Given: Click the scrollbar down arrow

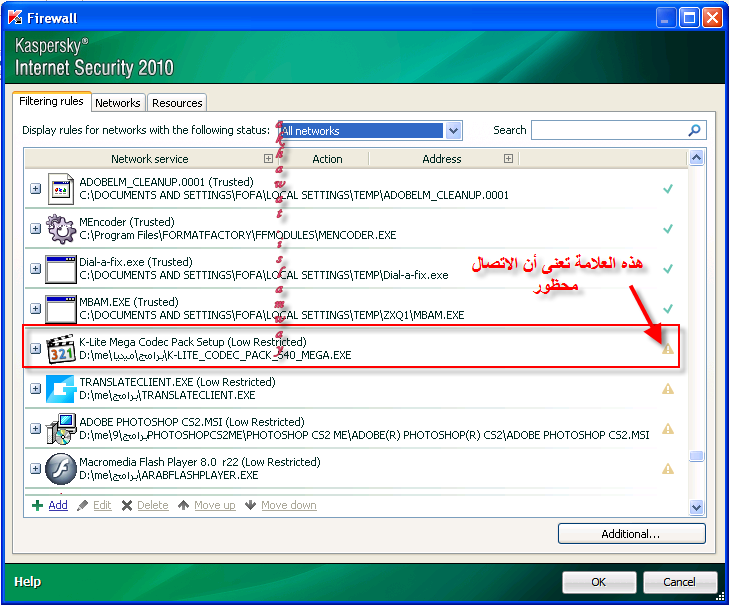Looking at the screenshot, I should [x=696, y=507].
